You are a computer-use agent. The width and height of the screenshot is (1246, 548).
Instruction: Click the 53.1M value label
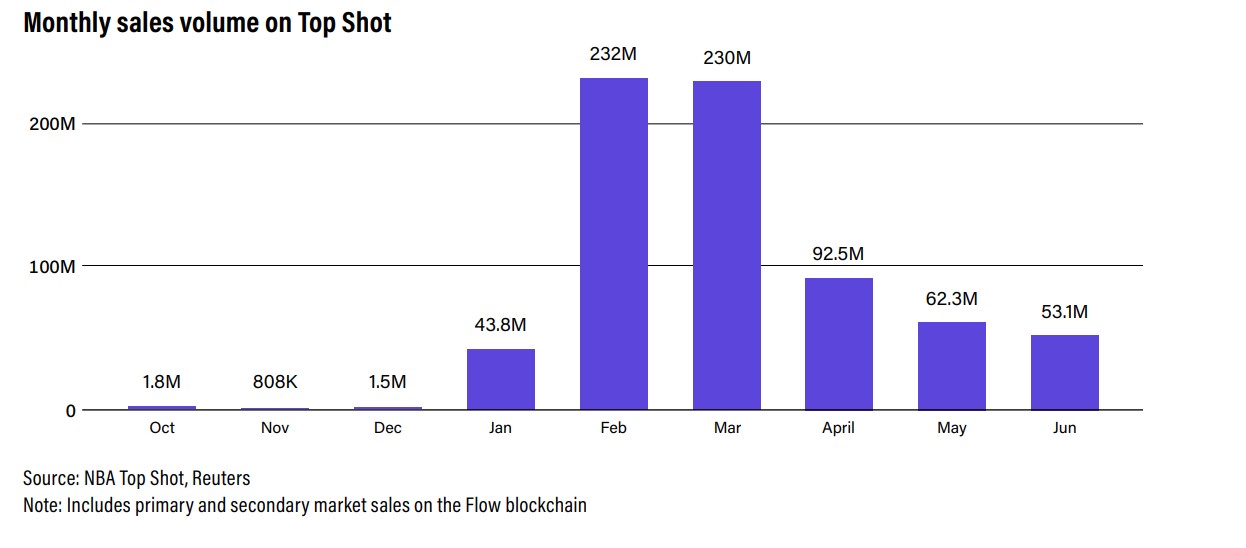coord(1064,312)
